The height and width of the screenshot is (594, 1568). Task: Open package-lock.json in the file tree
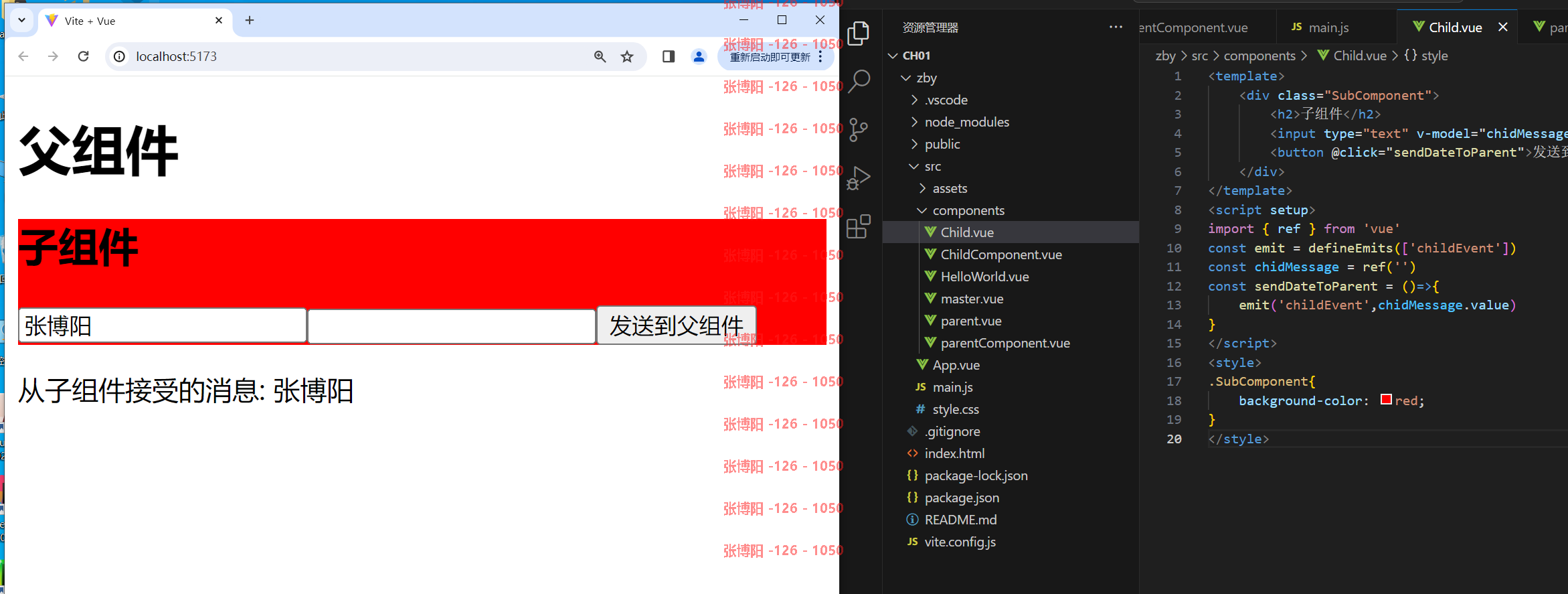click(x=1011, y=475)
